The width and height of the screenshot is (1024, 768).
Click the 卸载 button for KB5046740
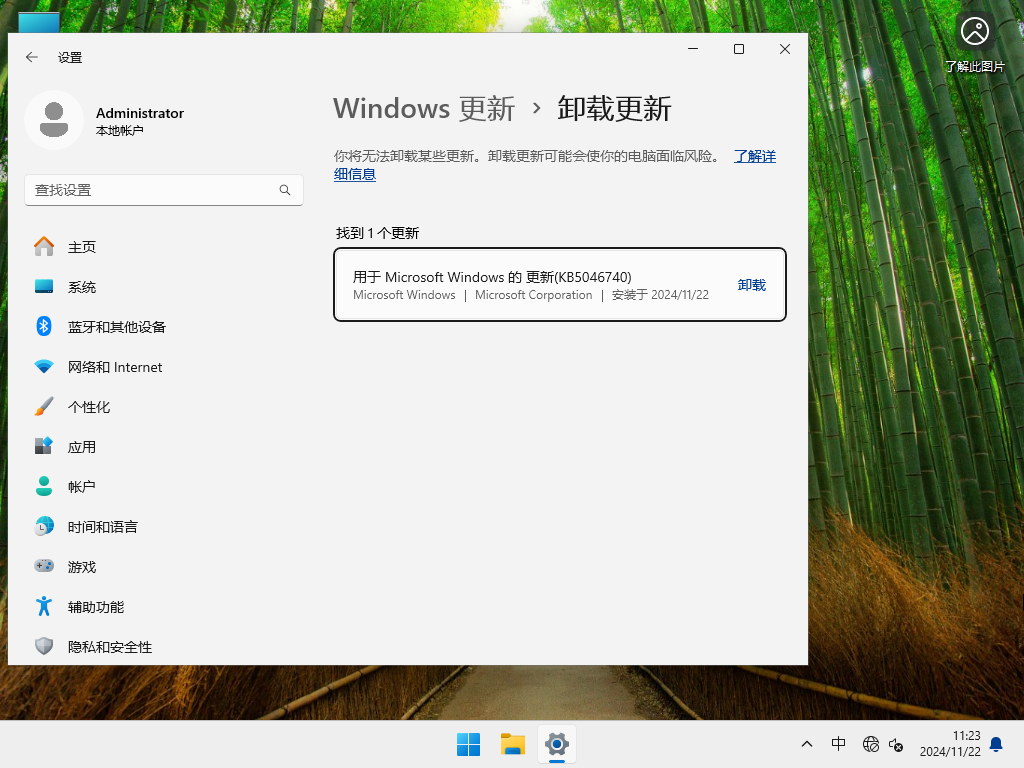pyautogui.click(x=751, y=284)
